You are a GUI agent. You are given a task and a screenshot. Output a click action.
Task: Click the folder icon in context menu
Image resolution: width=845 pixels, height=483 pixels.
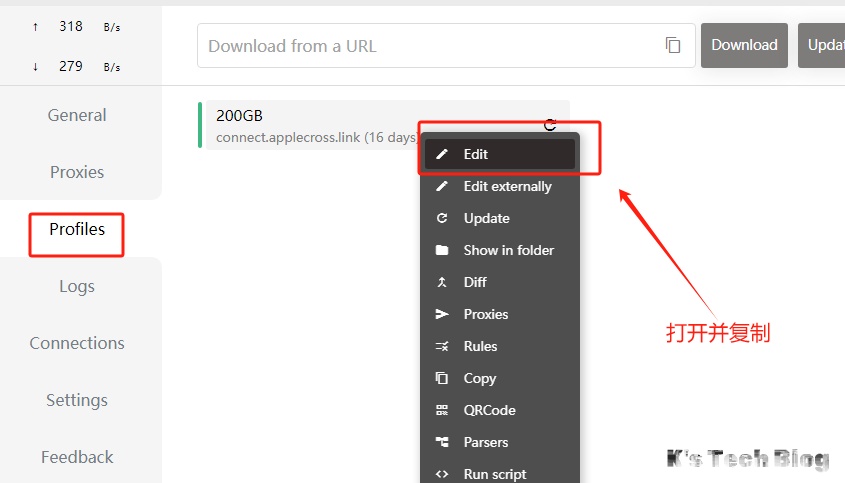tap(442, 250)
